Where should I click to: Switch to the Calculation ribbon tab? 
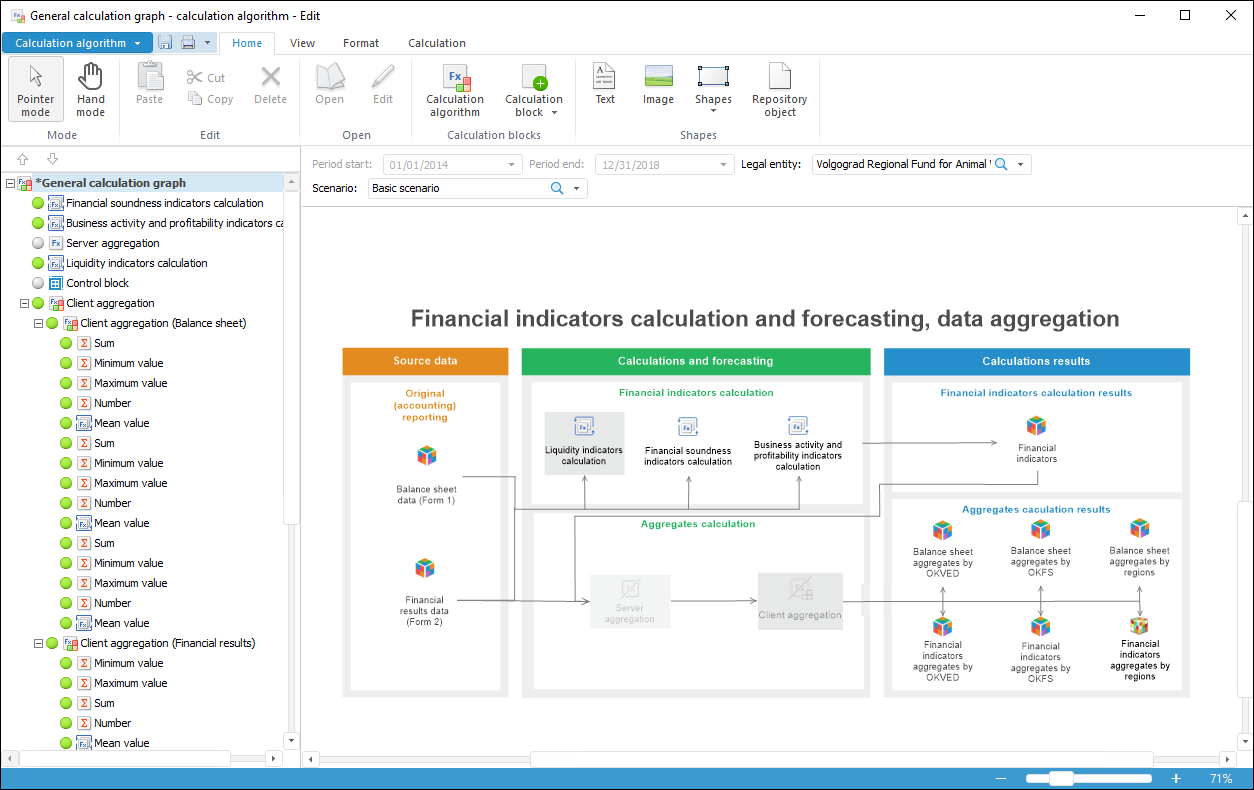point(437,43)
